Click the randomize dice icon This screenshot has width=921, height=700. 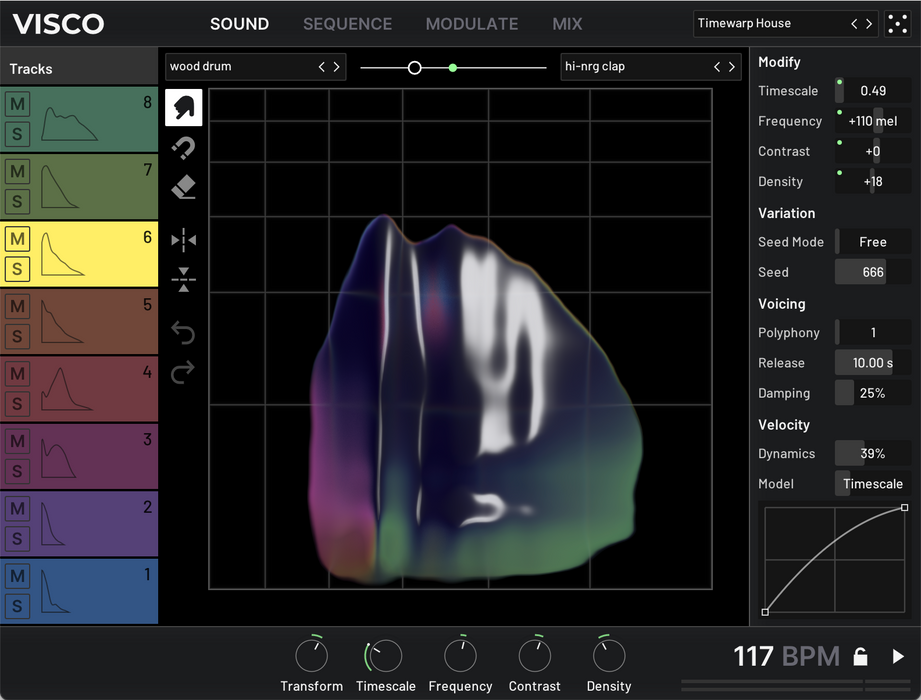(898, 24)
